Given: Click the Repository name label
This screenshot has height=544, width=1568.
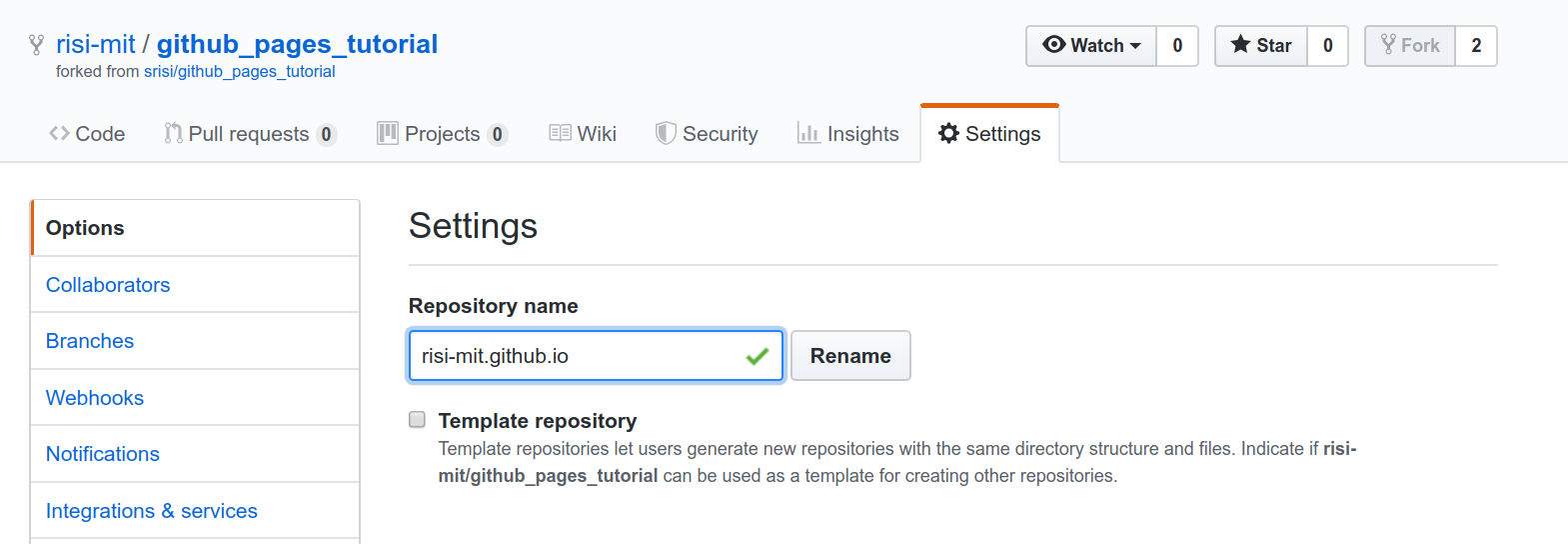Looking at the screenshot, I should [494, 306].
